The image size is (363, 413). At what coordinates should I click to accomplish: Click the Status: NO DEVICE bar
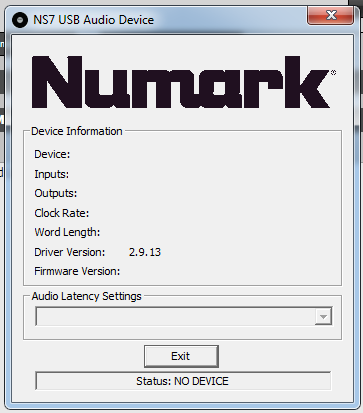(183, 381)
